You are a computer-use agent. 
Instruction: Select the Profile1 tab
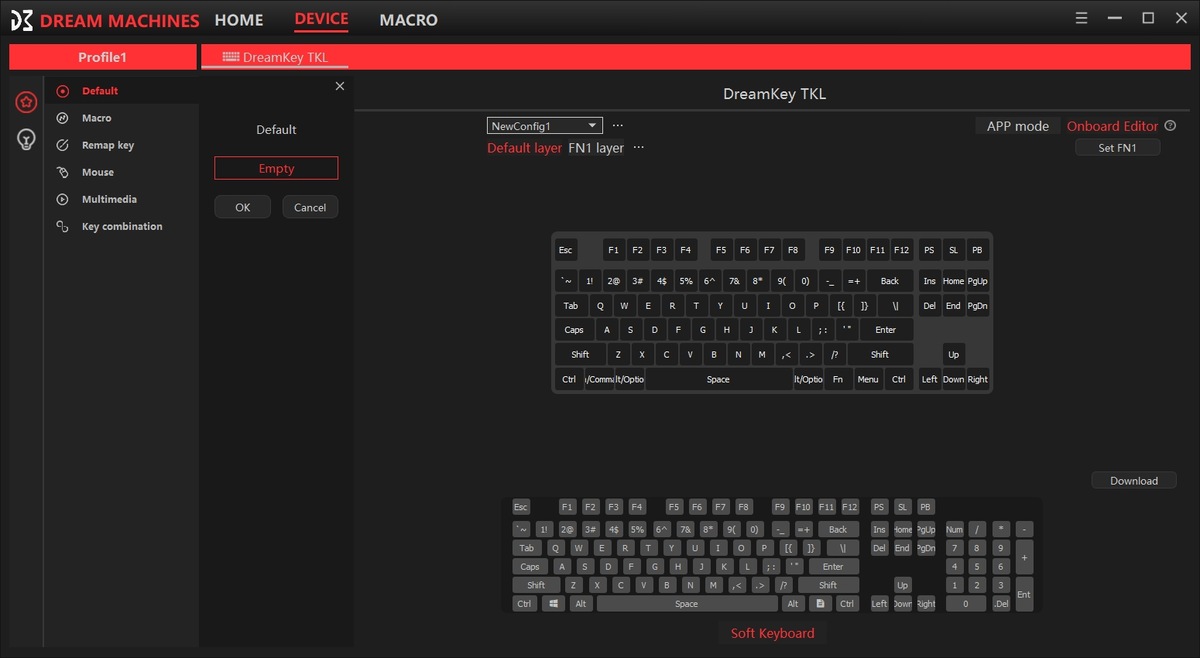[x=103, y=57]
